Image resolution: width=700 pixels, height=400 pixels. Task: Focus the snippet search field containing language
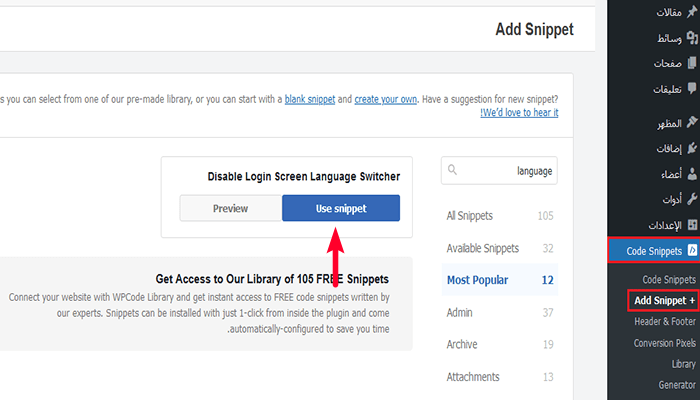(x=499, y=170)
